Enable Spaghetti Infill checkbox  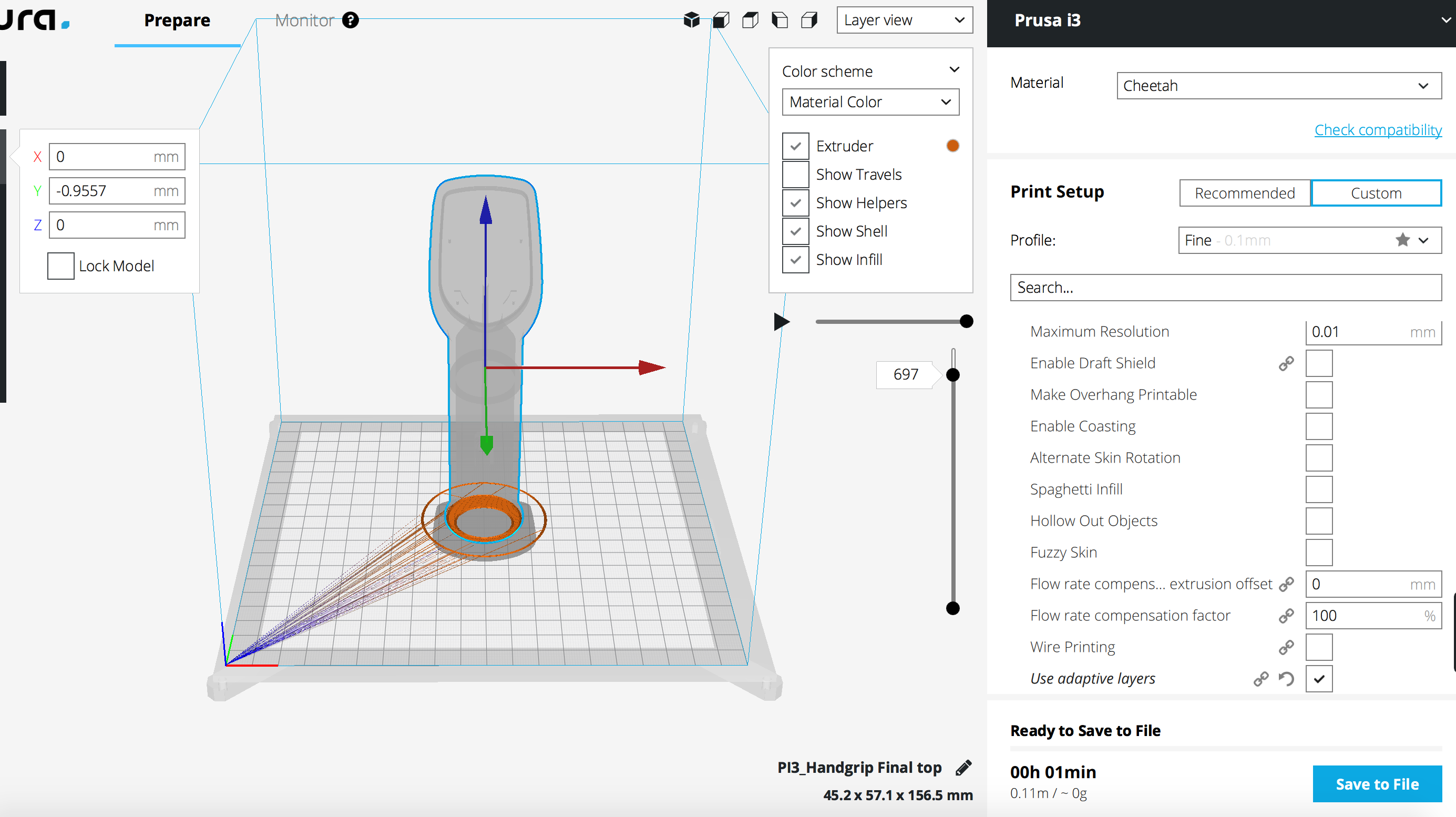pyautogui.click(x=1319, y=489)
